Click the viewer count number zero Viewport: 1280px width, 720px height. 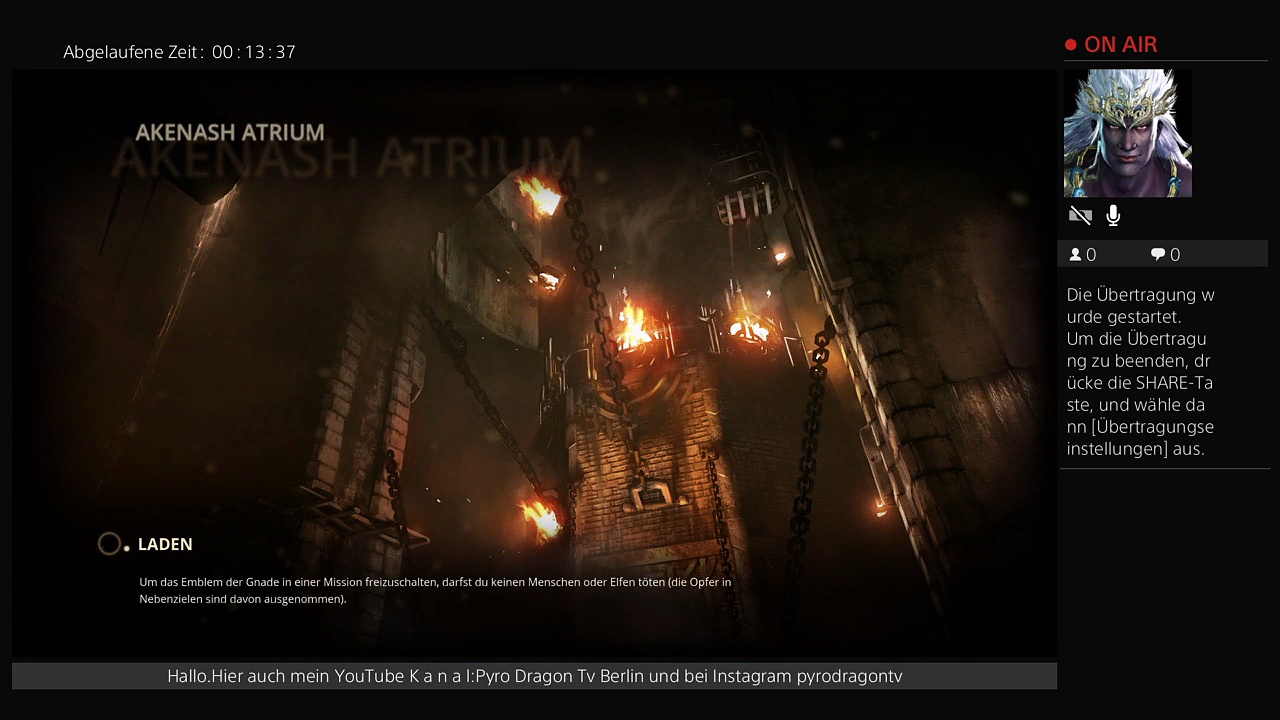pos(1091,255)
